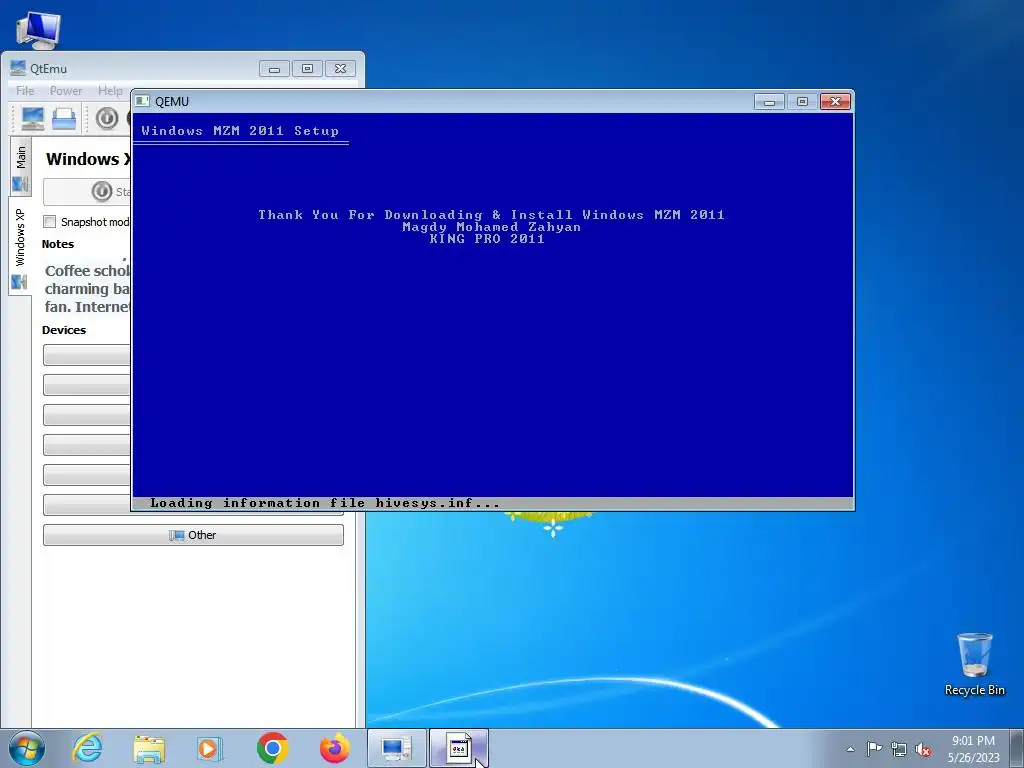The height and width of the screenshot is (768, 1024).
Task: Minimize the QEMU window
Action: pyautogui.click(x=769, y=101)
